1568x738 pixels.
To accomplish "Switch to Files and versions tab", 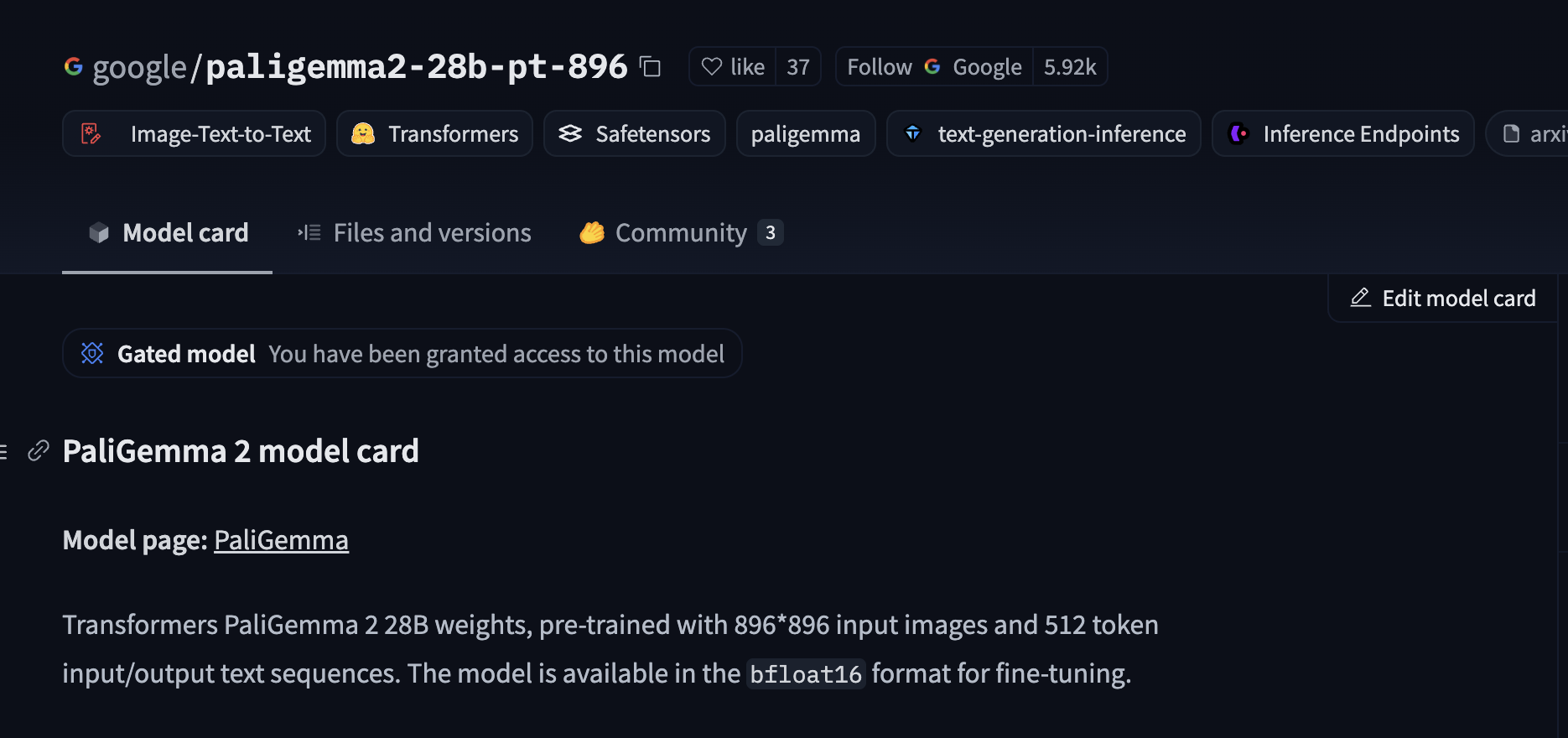I will point(415,233).
